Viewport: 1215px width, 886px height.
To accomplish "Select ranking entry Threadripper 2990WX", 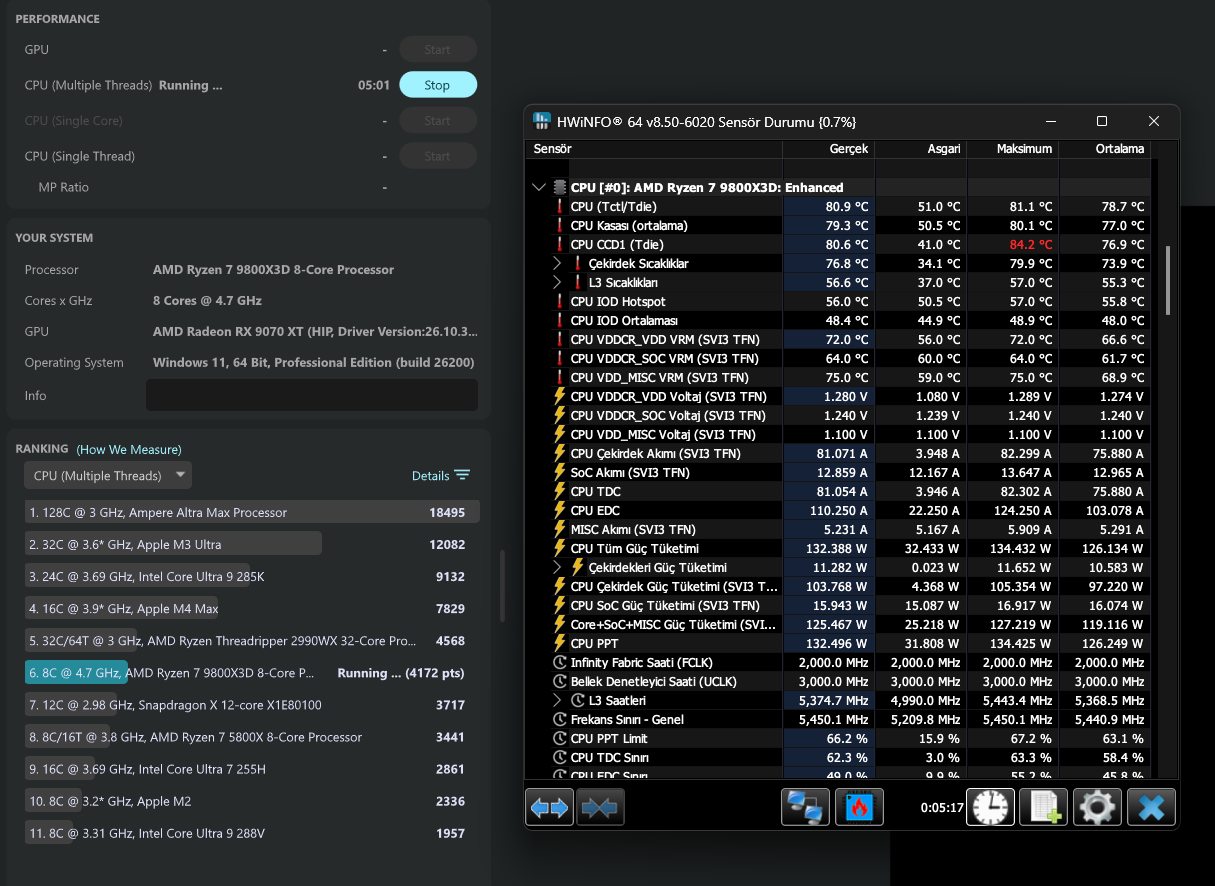I will [252, 641].
